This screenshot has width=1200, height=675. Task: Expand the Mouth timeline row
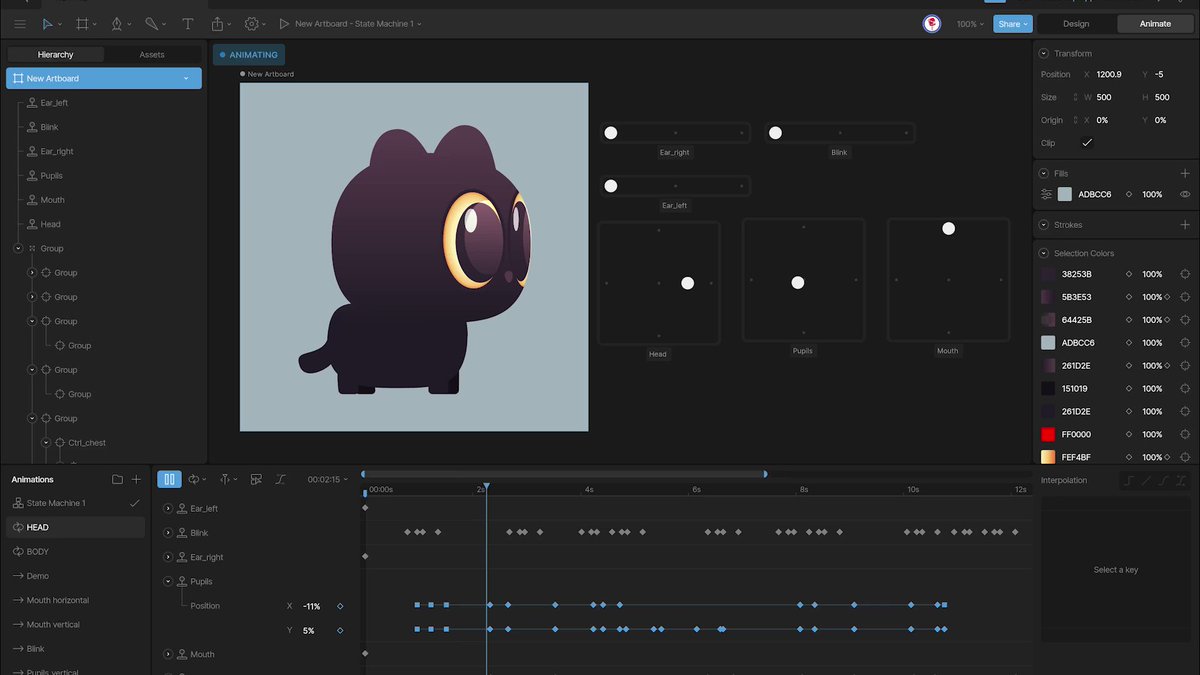click(168, 654)
